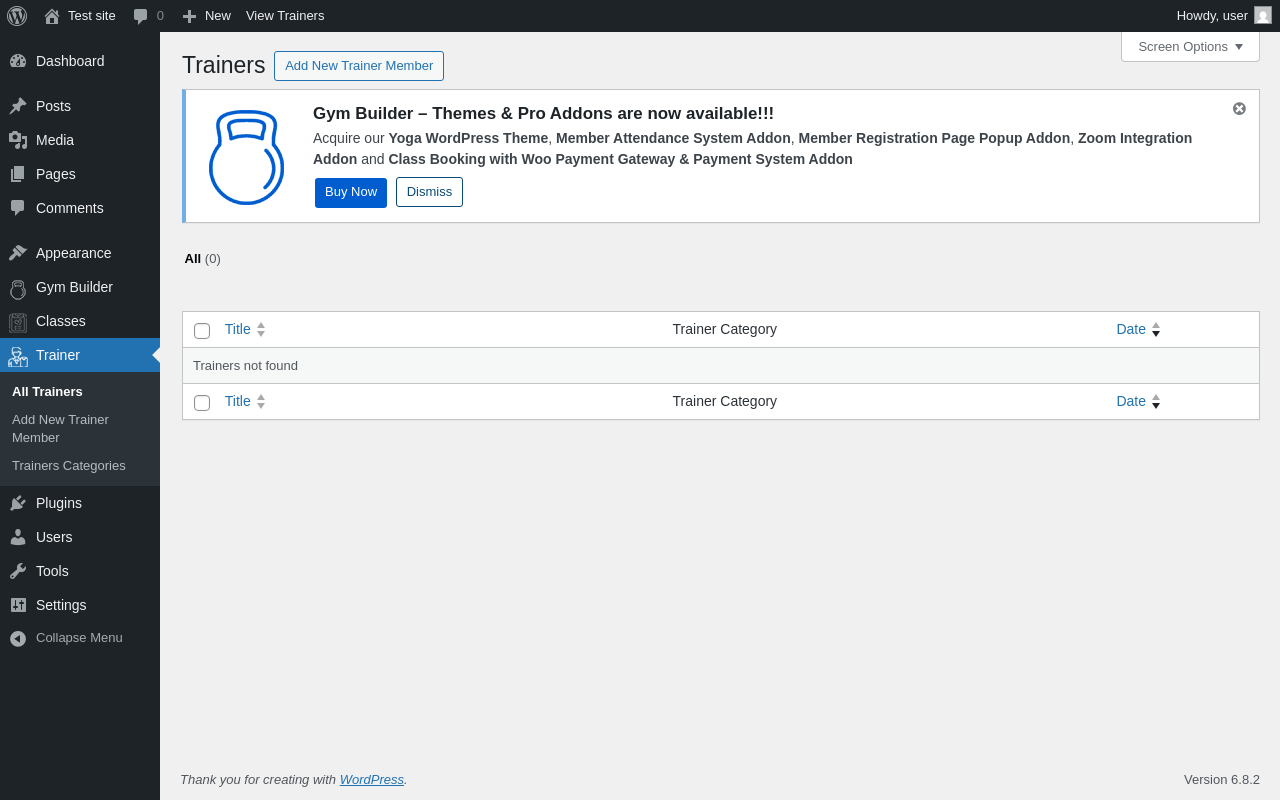Viewport: 1280px width, 800px height.
Task: Click the Collapse Menu arrow icon
Action: [x=18, y=638]
